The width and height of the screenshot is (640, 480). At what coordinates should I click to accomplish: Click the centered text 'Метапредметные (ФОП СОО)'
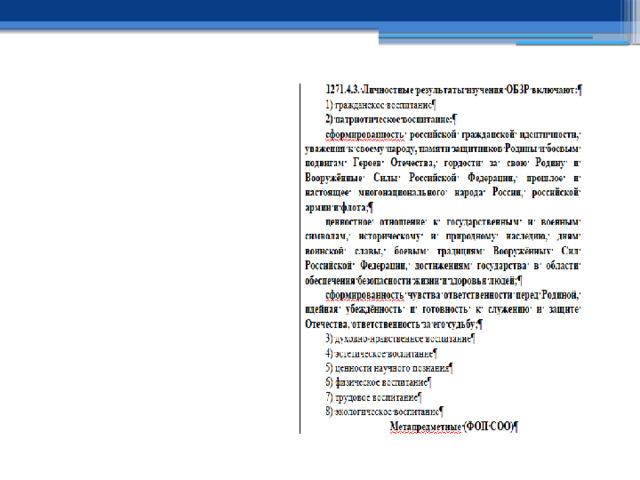(x=454, y=427)
